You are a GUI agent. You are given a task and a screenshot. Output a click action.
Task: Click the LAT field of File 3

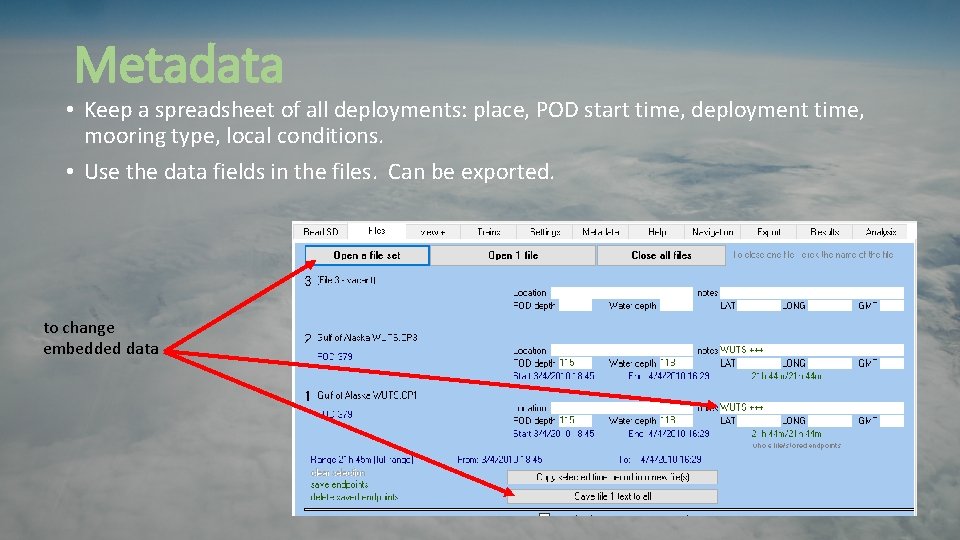tap(759, 306)
